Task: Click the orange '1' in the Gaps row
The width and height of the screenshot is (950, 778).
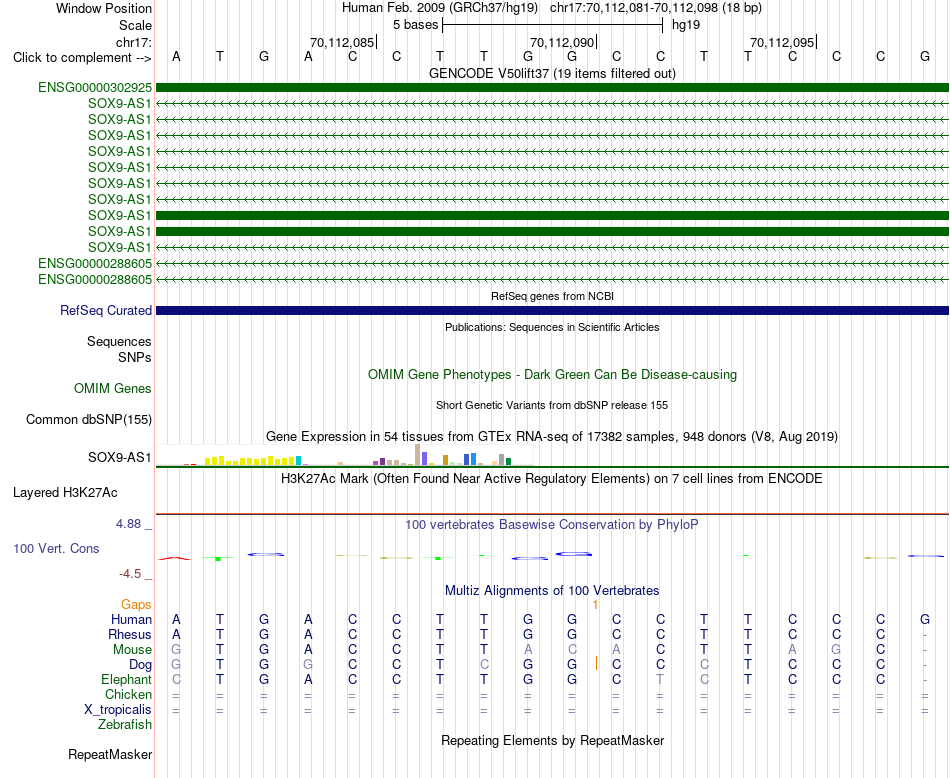Action: pos(596,605)
